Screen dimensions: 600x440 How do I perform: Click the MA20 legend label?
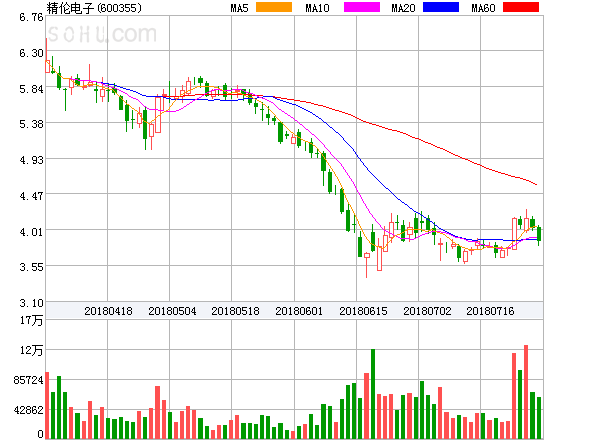pyautogui.click(x=403, y=8)
